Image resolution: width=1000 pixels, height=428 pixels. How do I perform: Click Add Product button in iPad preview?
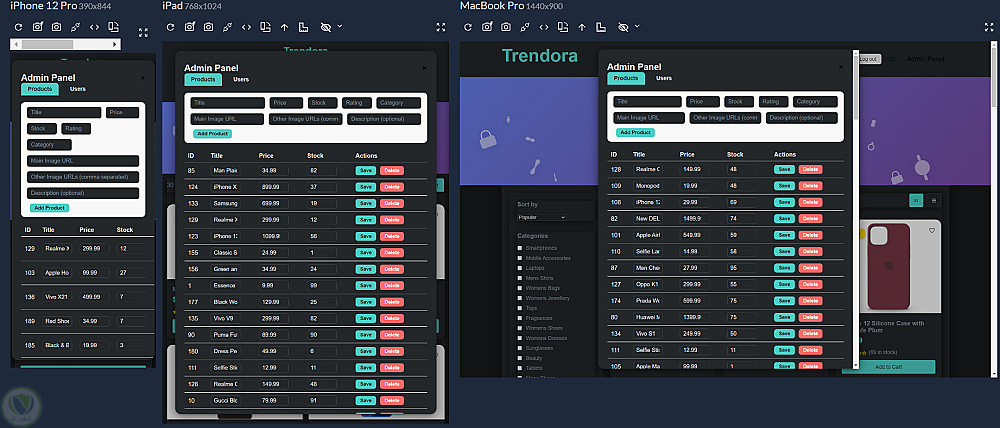tap(212, 134)
